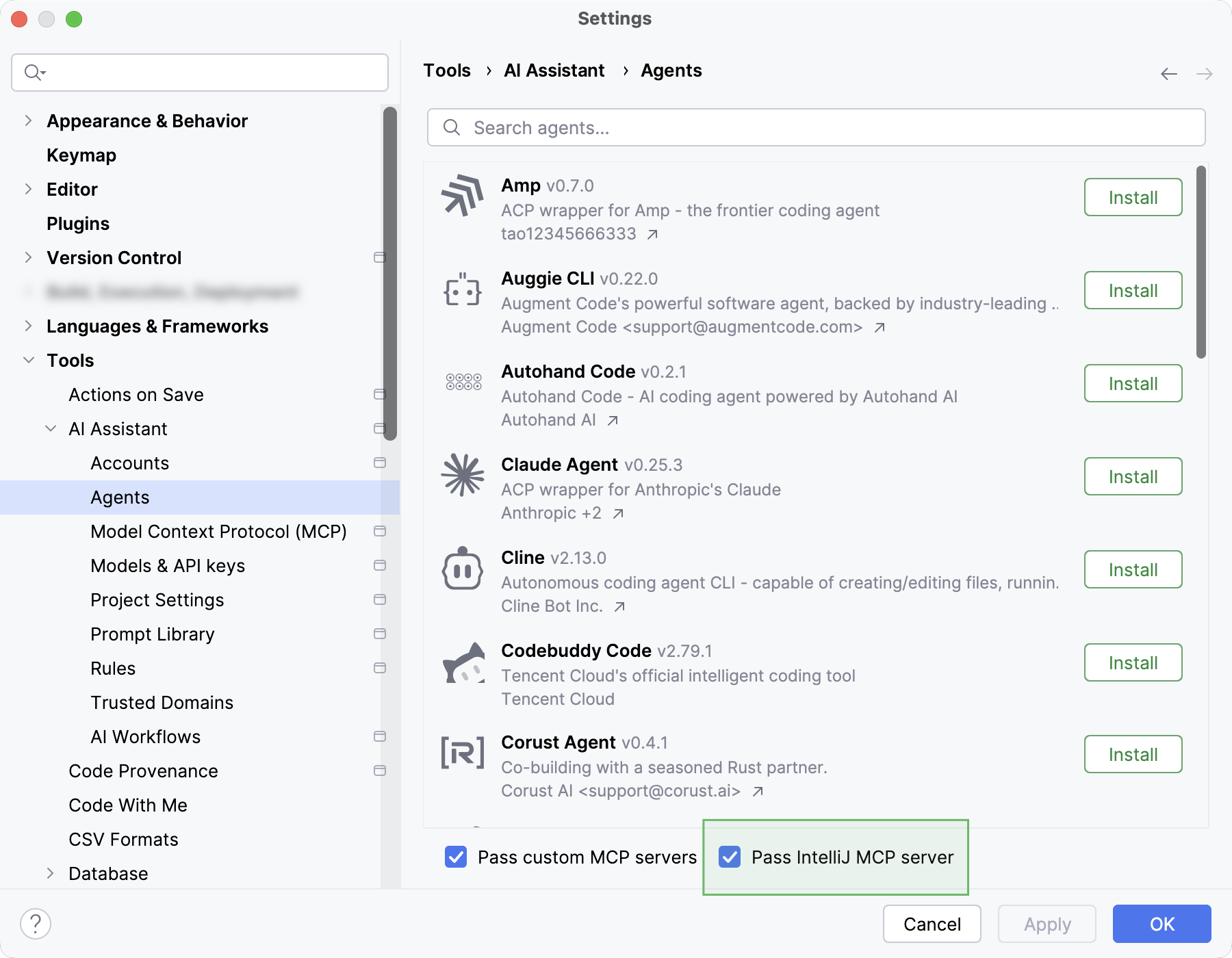
Task: Click the Corust Agent logo icon
Action: click(x=463, y=753)
